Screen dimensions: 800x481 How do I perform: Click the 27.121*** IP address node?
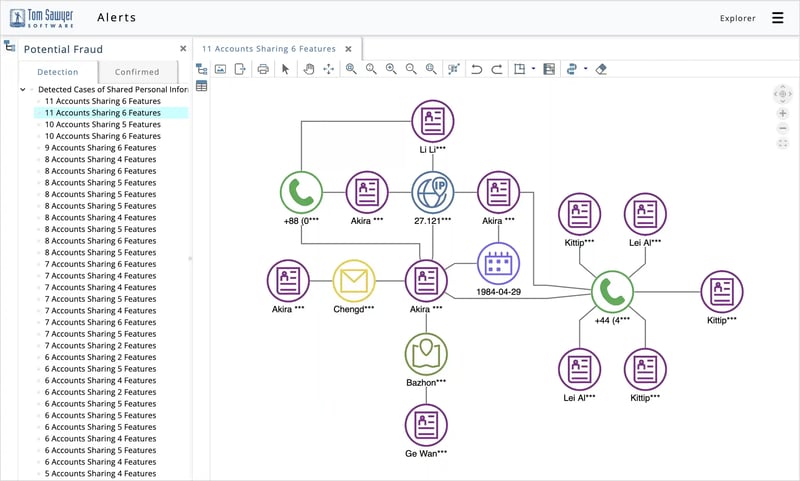[x=433, y=192]
